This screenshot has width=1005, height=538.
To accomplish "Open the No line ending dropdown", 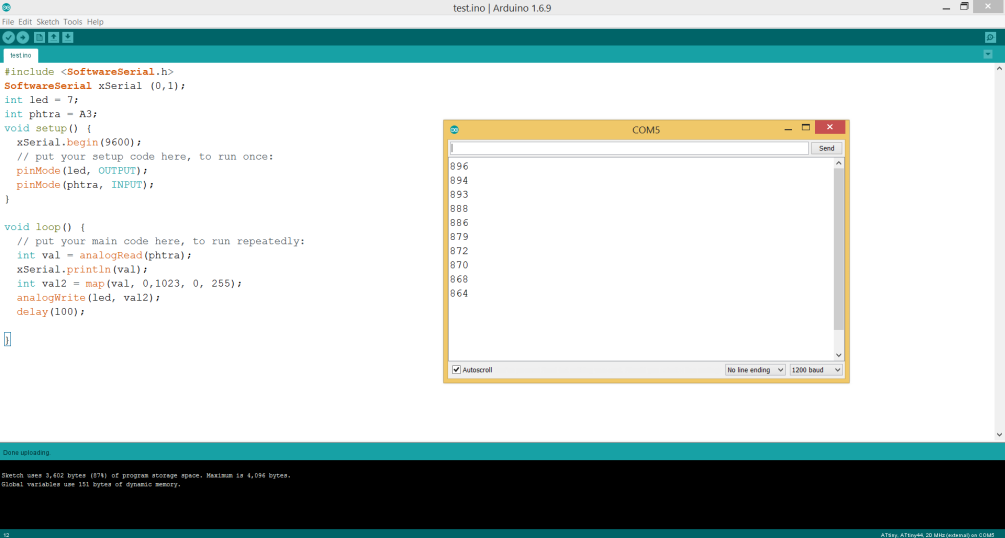I will 755,370.
